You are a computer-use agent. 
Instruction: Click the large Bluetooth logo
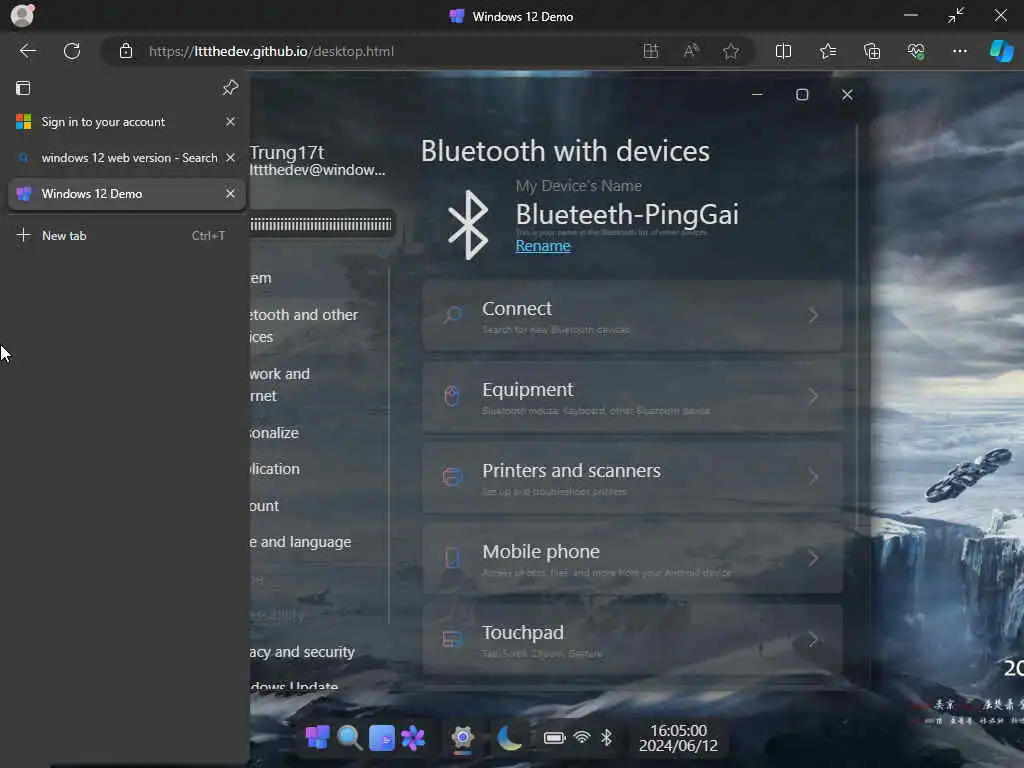tap(468, 225)
